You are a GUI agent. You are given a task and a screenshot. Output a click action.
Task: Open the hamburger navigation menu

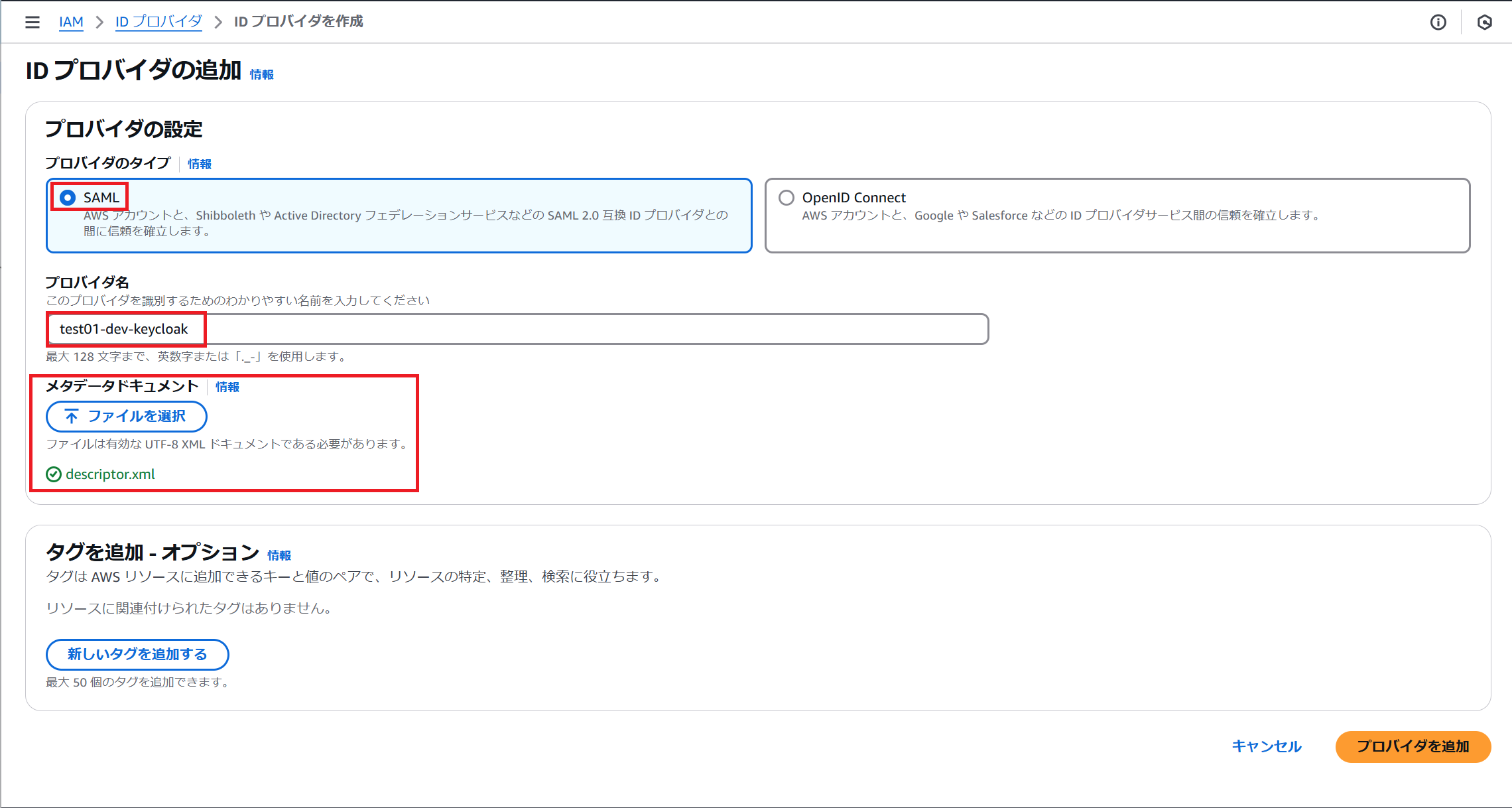point(32,23)
